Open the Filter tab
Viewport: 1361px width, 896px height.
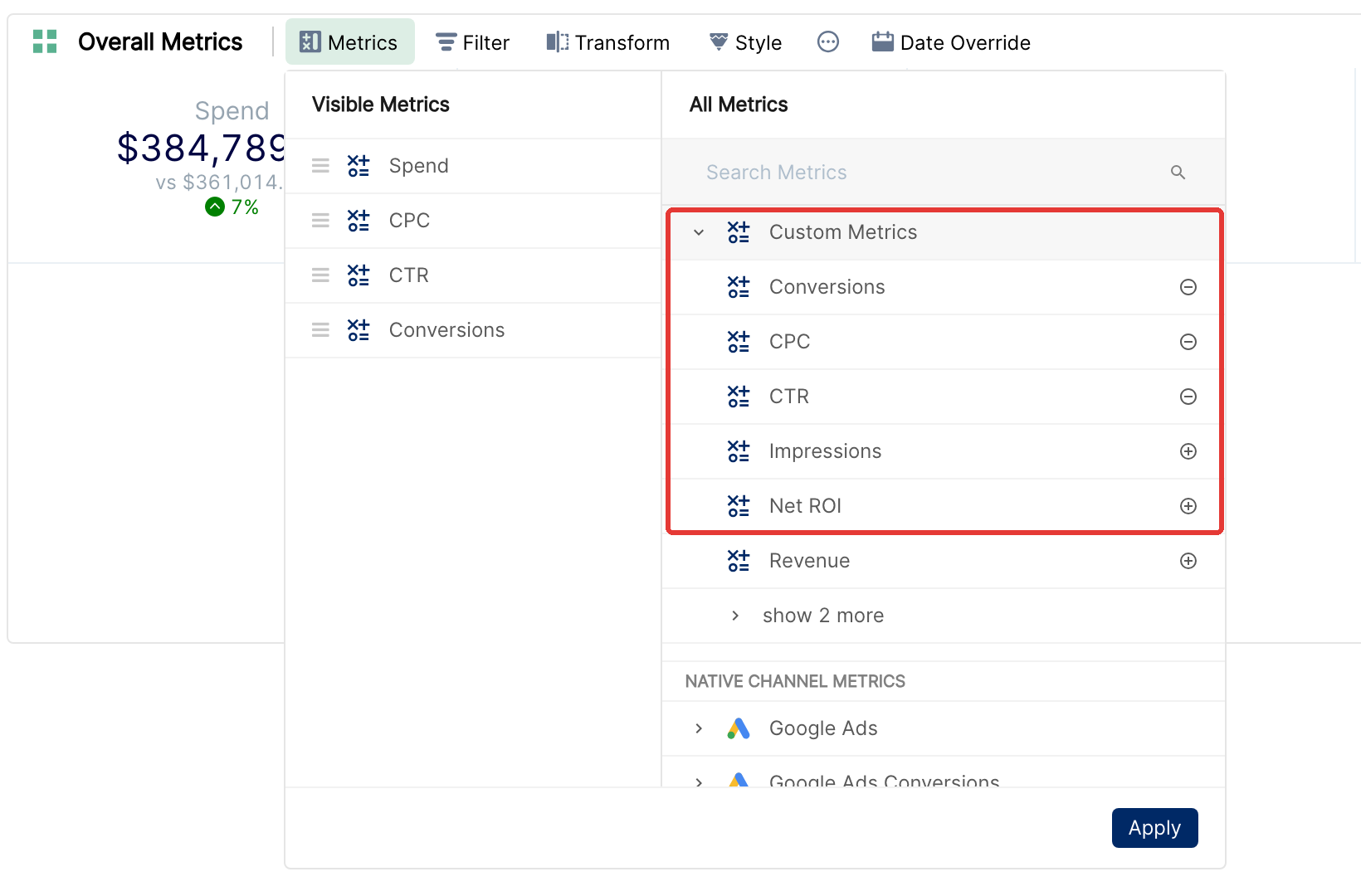472,42
